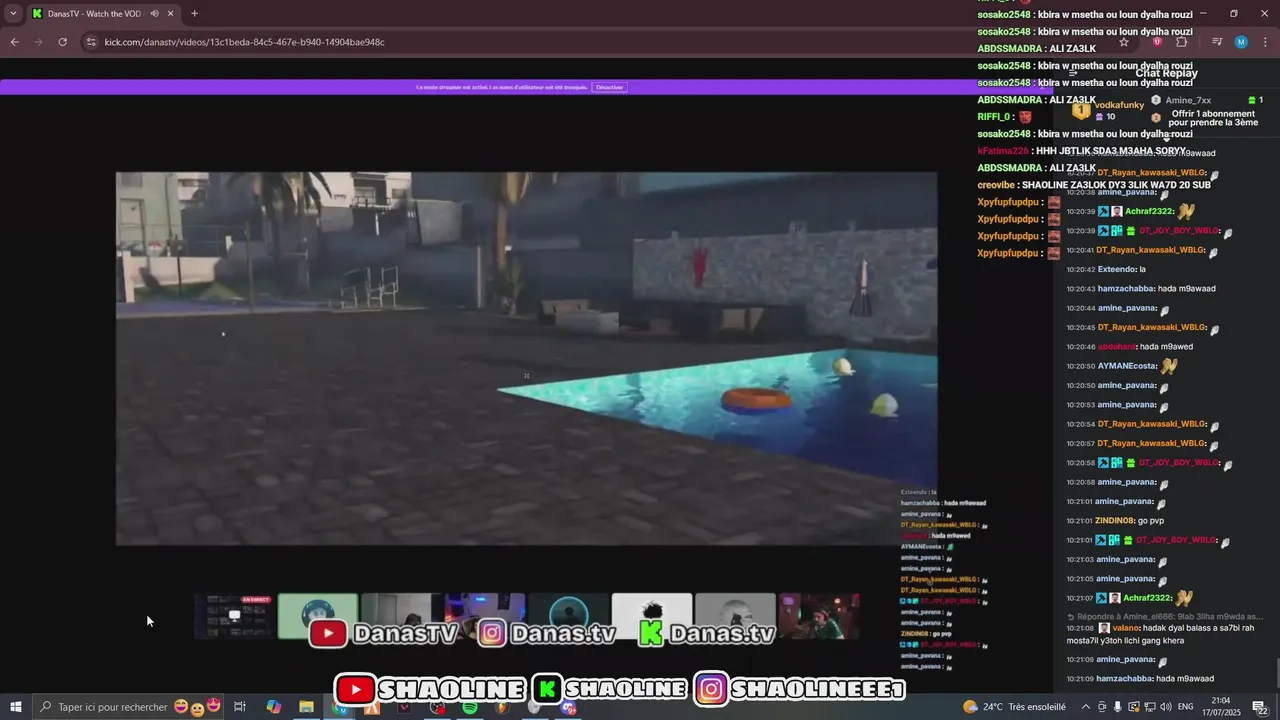The height and width of the screenshot is (720, 1280).
Task: Collapse chat using icon beside Chat Replay
Action: click(x=1073, y=73)
